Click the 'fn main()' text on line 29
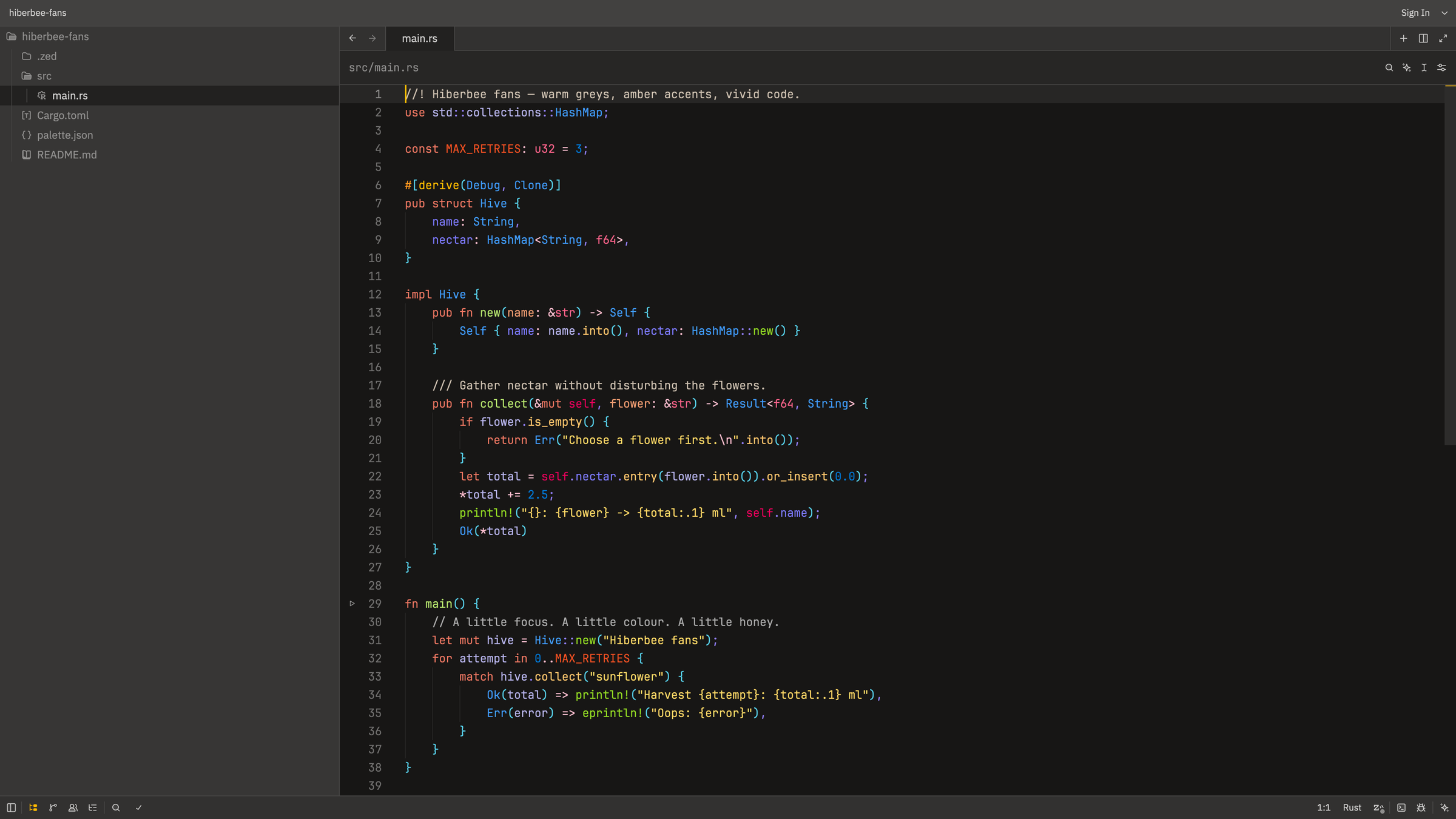This screenshot has height=819, width=1456. (435, 604)
